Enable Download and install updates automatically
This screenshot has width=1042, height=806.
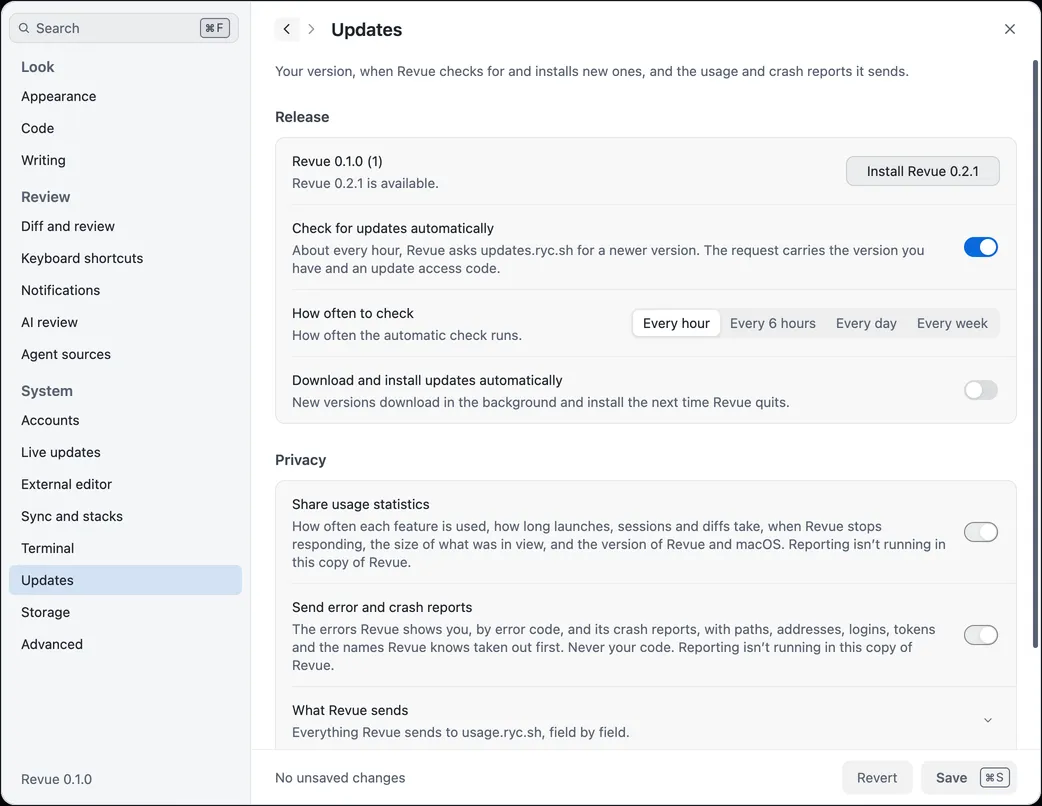point(981,390)
